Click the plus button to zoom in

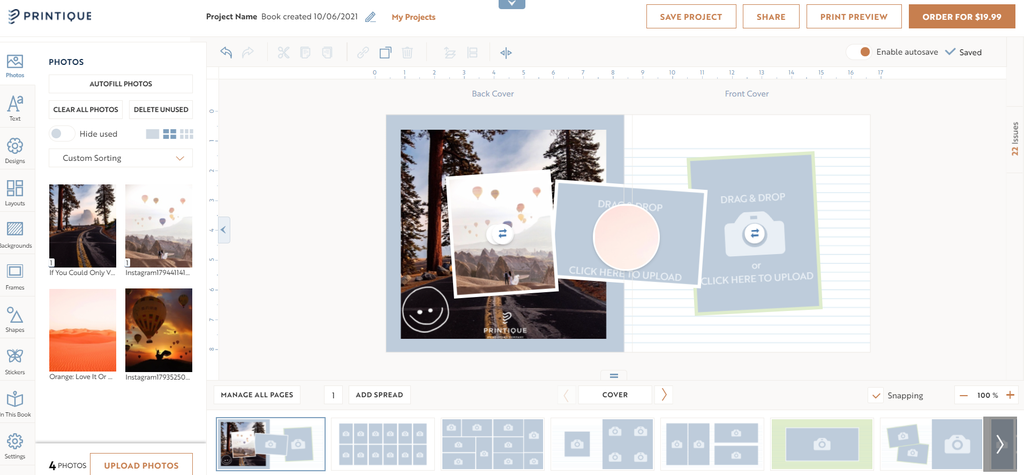click(1010, 395)
